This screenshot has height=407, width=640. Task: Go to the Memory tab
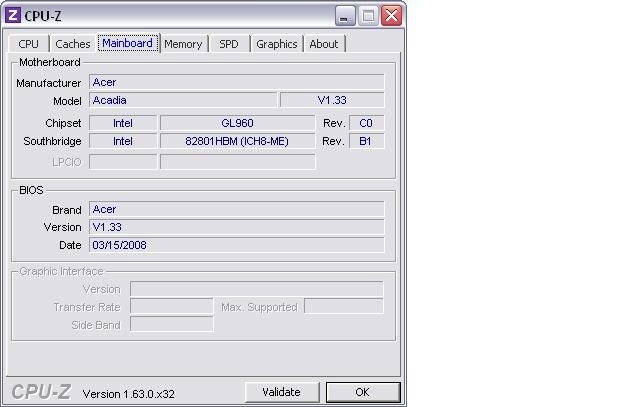coord(183,44)
